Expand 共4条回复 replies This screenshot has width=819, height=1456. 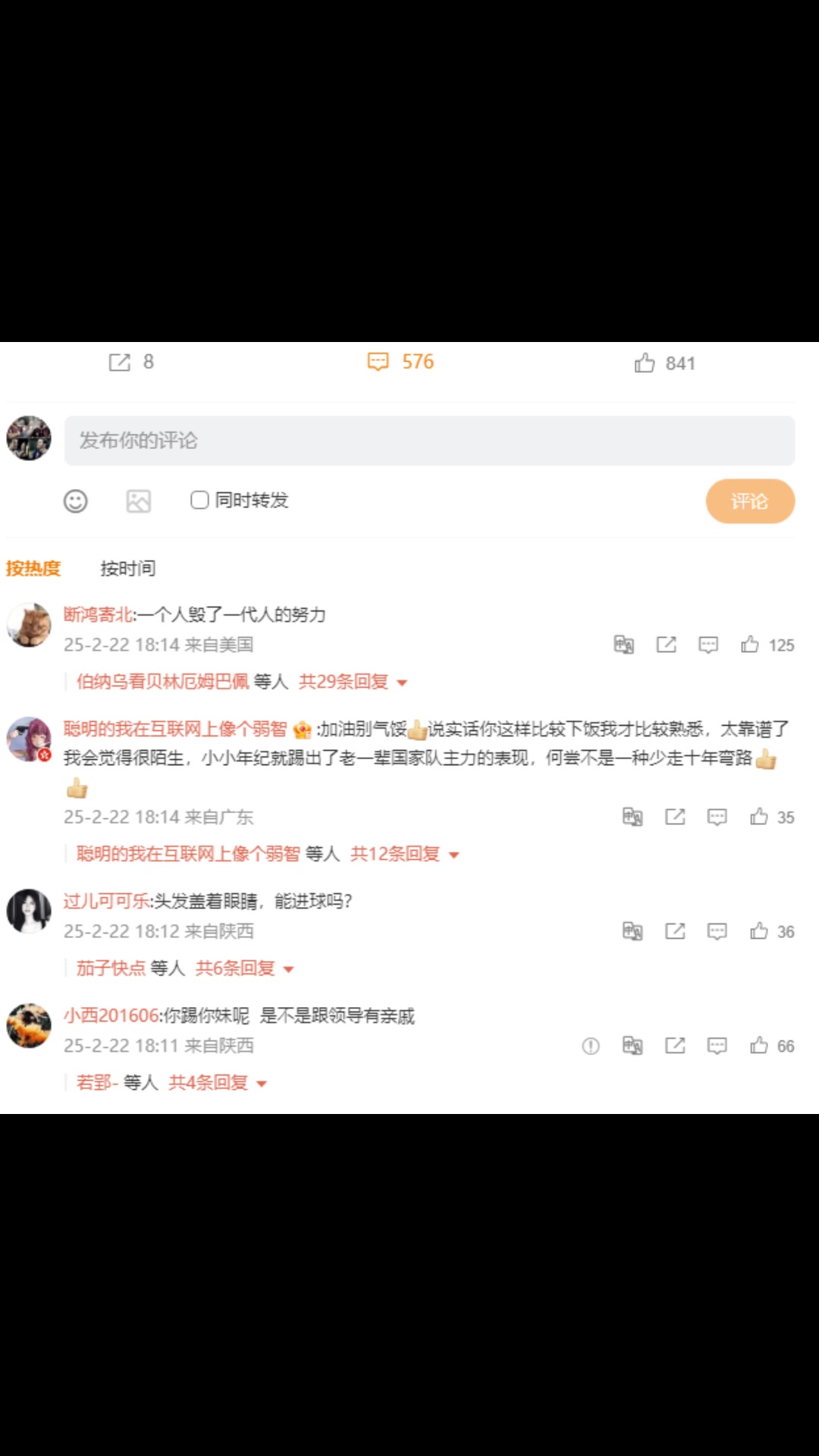coord(218,1083)
